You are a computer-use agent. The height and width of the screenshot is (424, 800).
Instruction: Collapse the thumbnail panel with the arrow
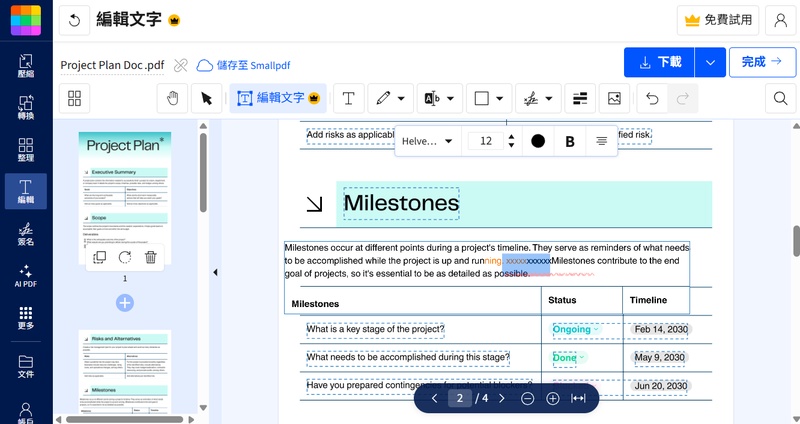pyautogui.click(x=215, y=272)
